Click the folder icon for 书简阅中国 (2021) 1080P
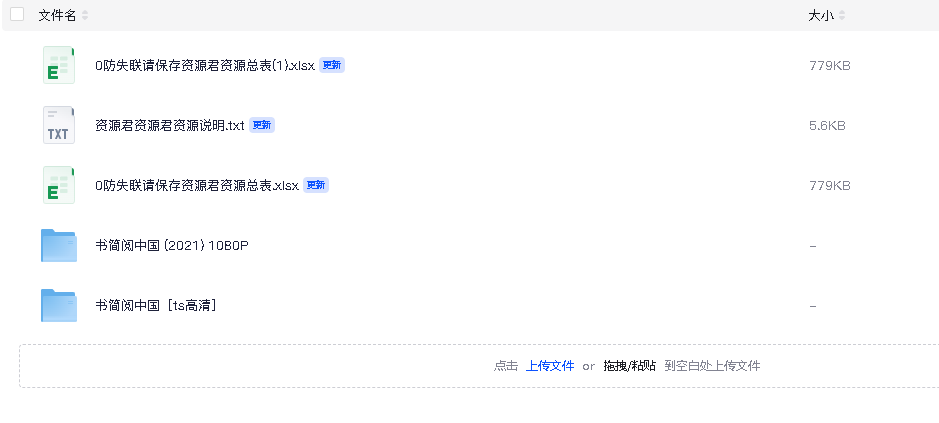The width and height of the screenshot is (939, 423). (59, 245)
